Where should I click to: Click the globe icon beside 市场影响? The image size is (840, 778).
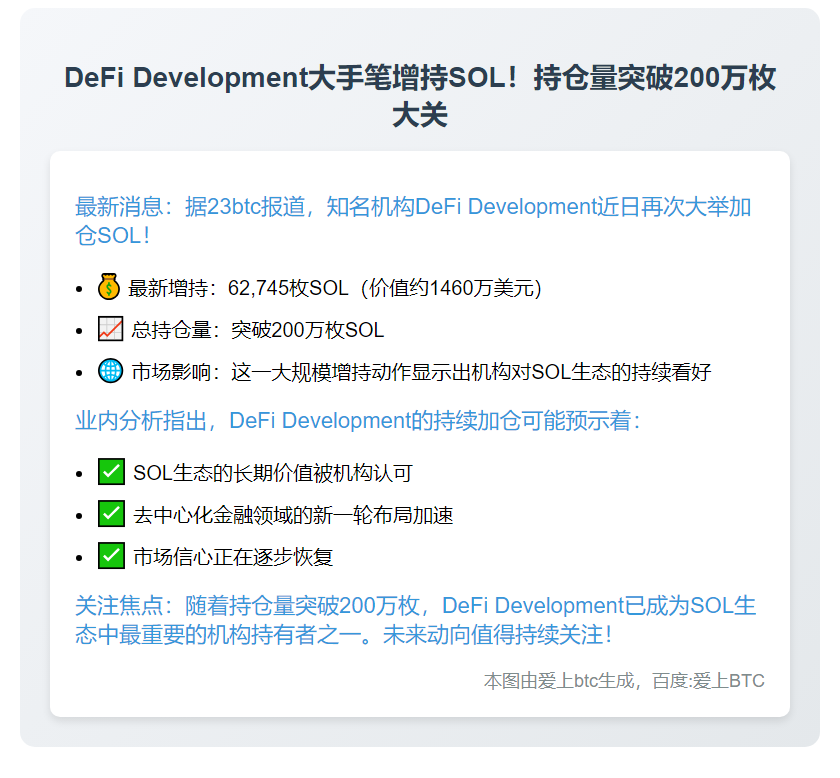point(108,371)
